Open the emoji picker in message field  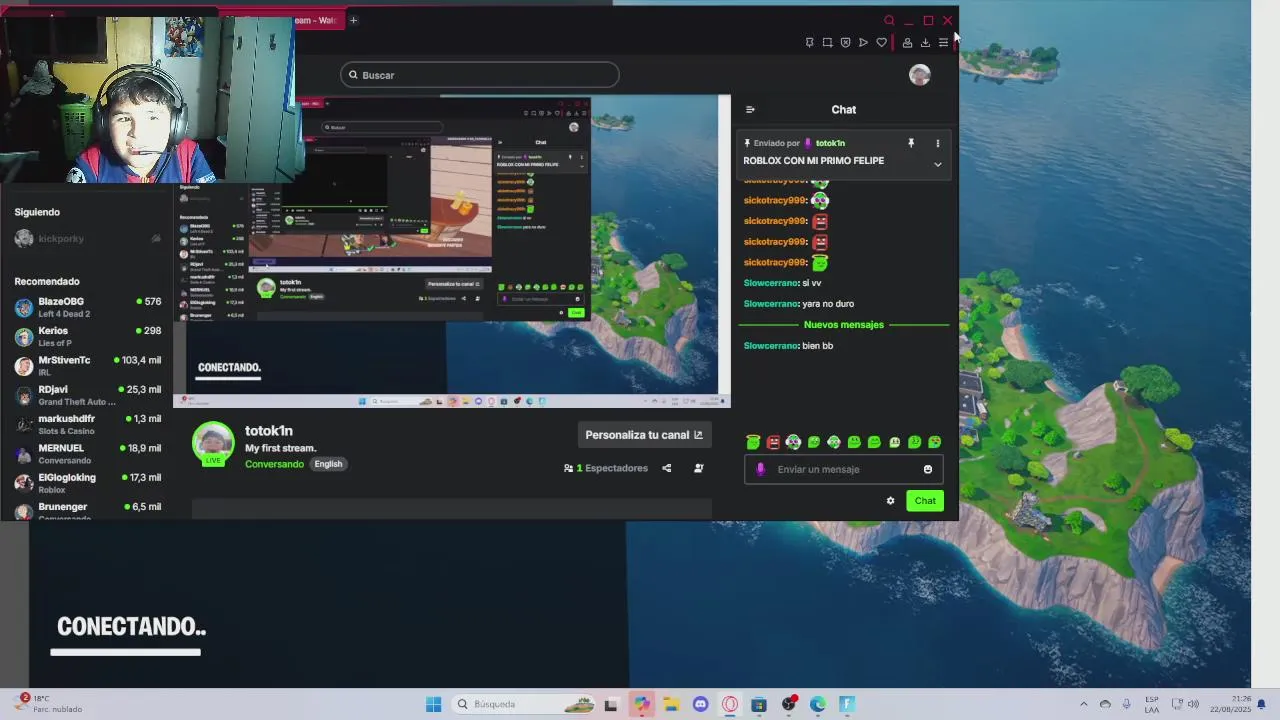pyautogui.click(x=927, y=469)
